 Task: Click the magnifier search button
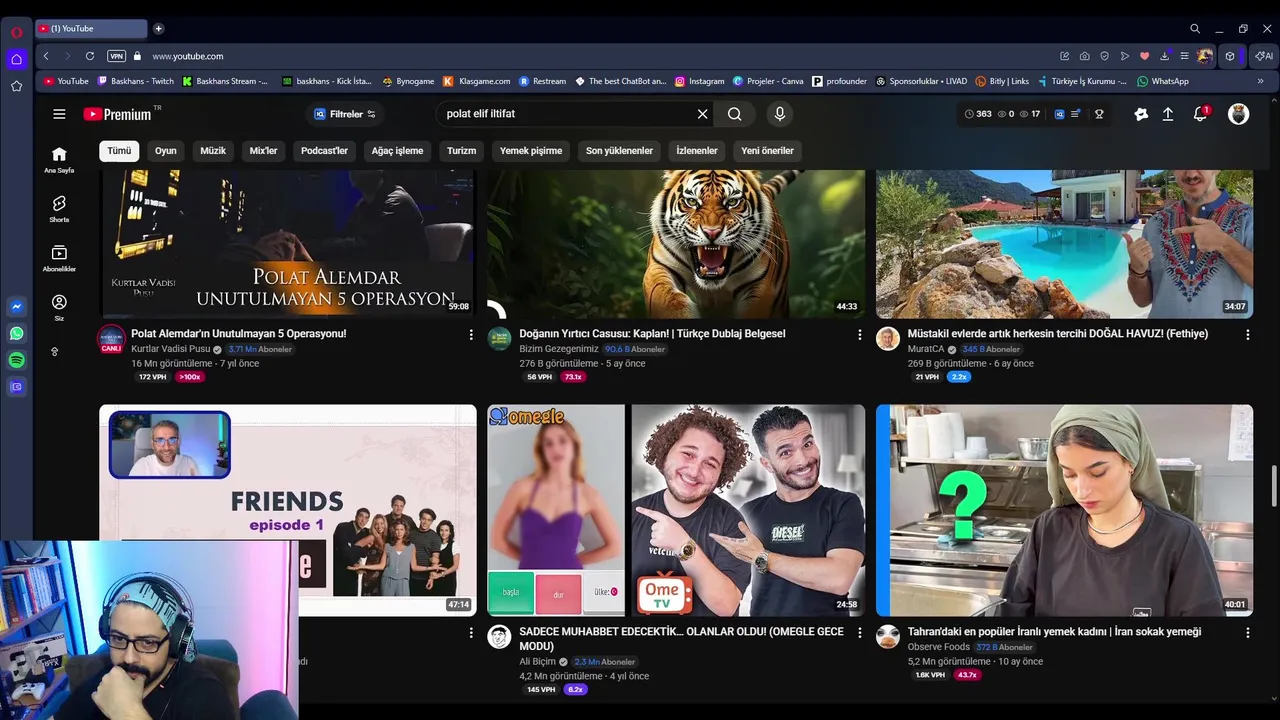point(735,114)
